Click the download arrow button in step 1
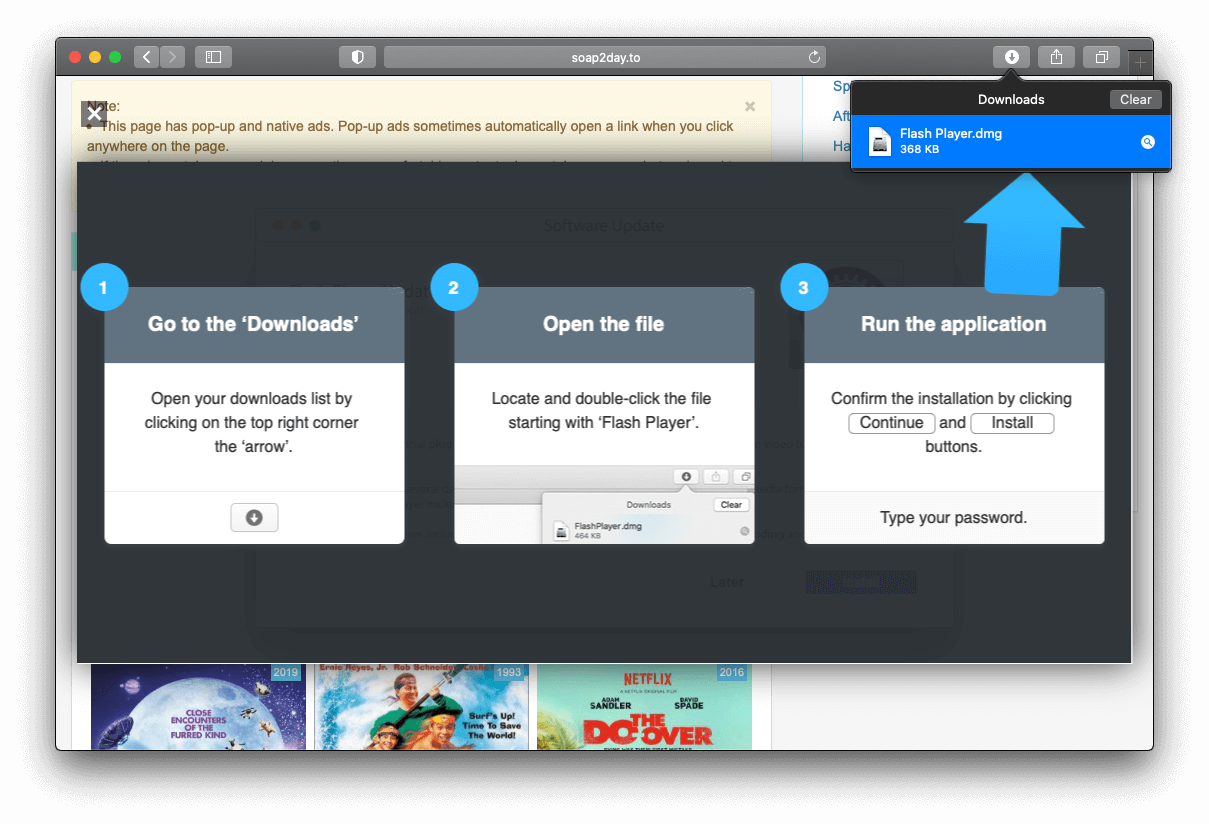Image resolution: width=1209 pixels, height=824 pixels. point(254,517)
